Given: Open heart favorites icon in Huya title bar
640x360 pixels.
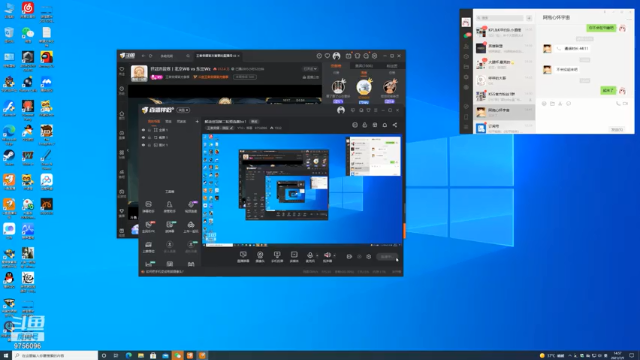Looking at the screenshot, I should tap(327, 56).
